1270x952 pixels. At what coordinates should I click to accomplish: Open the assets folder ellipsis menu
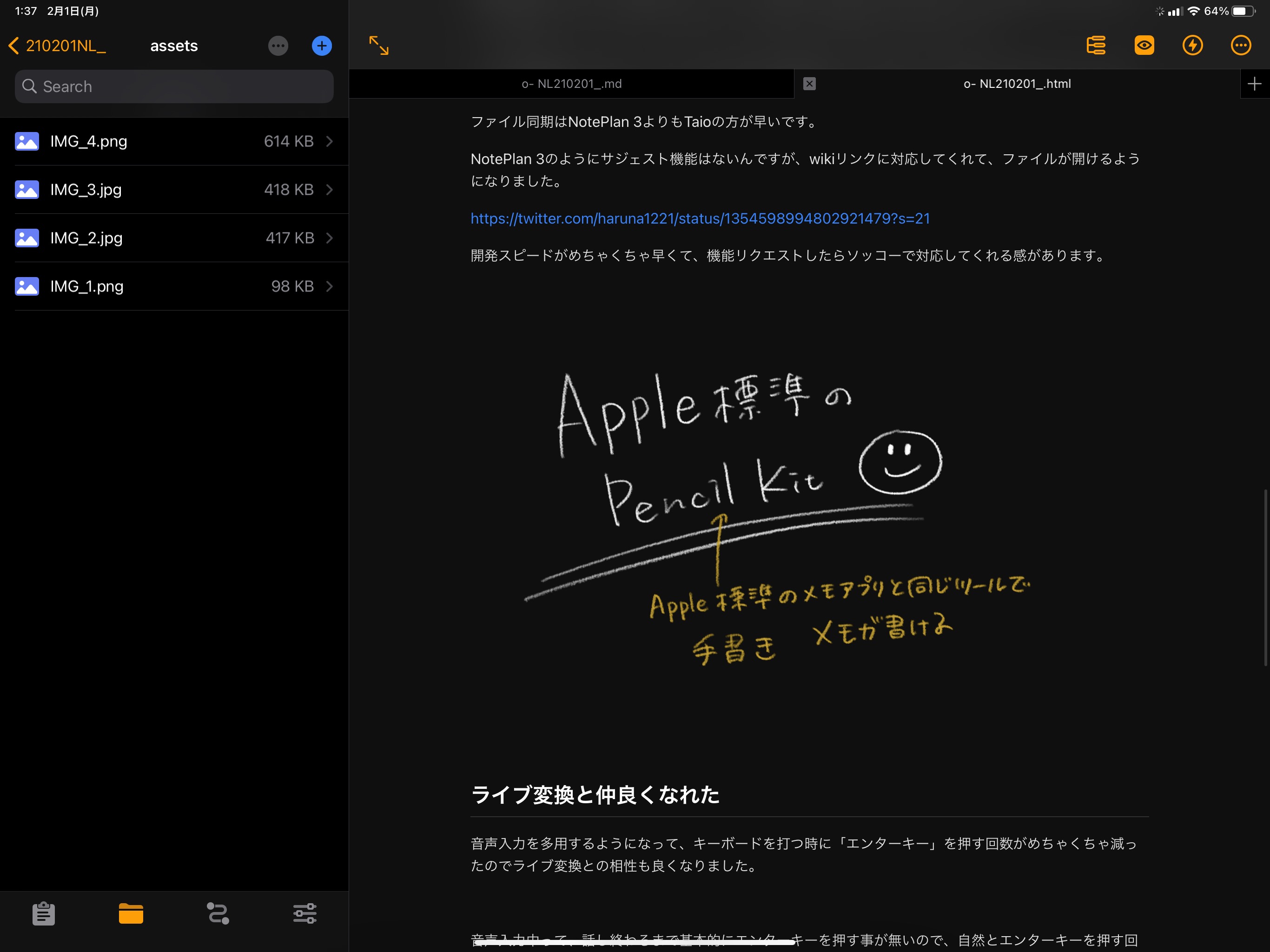point(278,46)
